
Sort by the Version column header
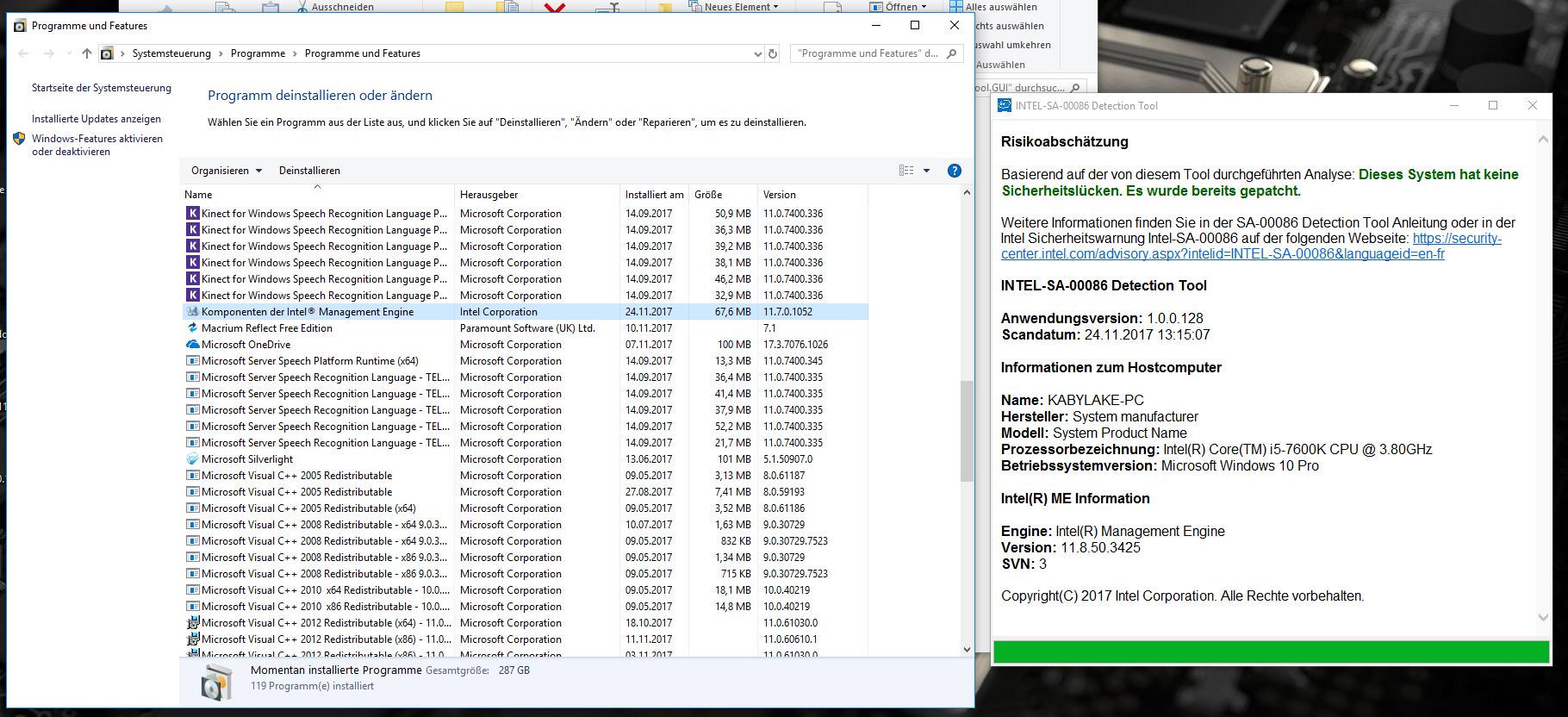812,195
